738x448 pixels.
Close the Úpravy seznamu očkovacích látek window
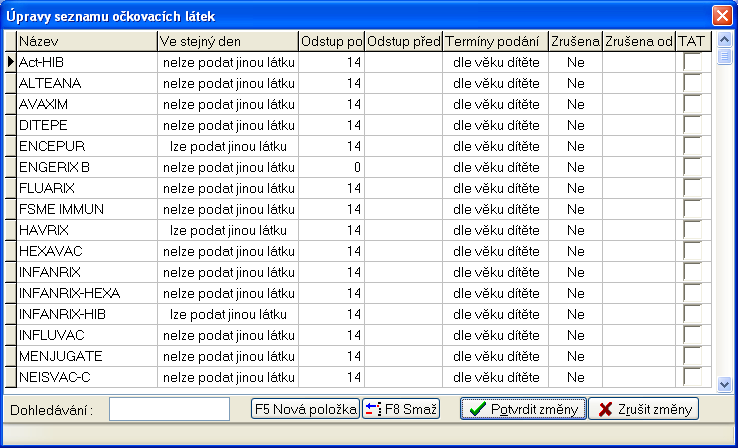coord(720,16)
